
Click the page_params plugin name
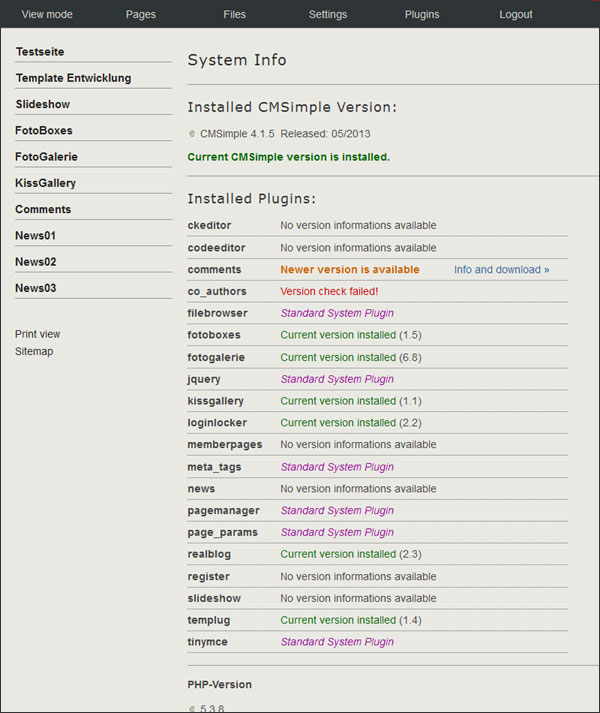(x=222, y=533)
